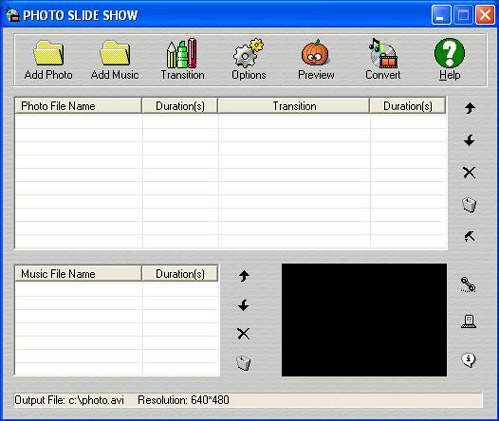Open the Transition crayons tool
The width and height of the screenshot is (499, 421).
tap(182, 60)
